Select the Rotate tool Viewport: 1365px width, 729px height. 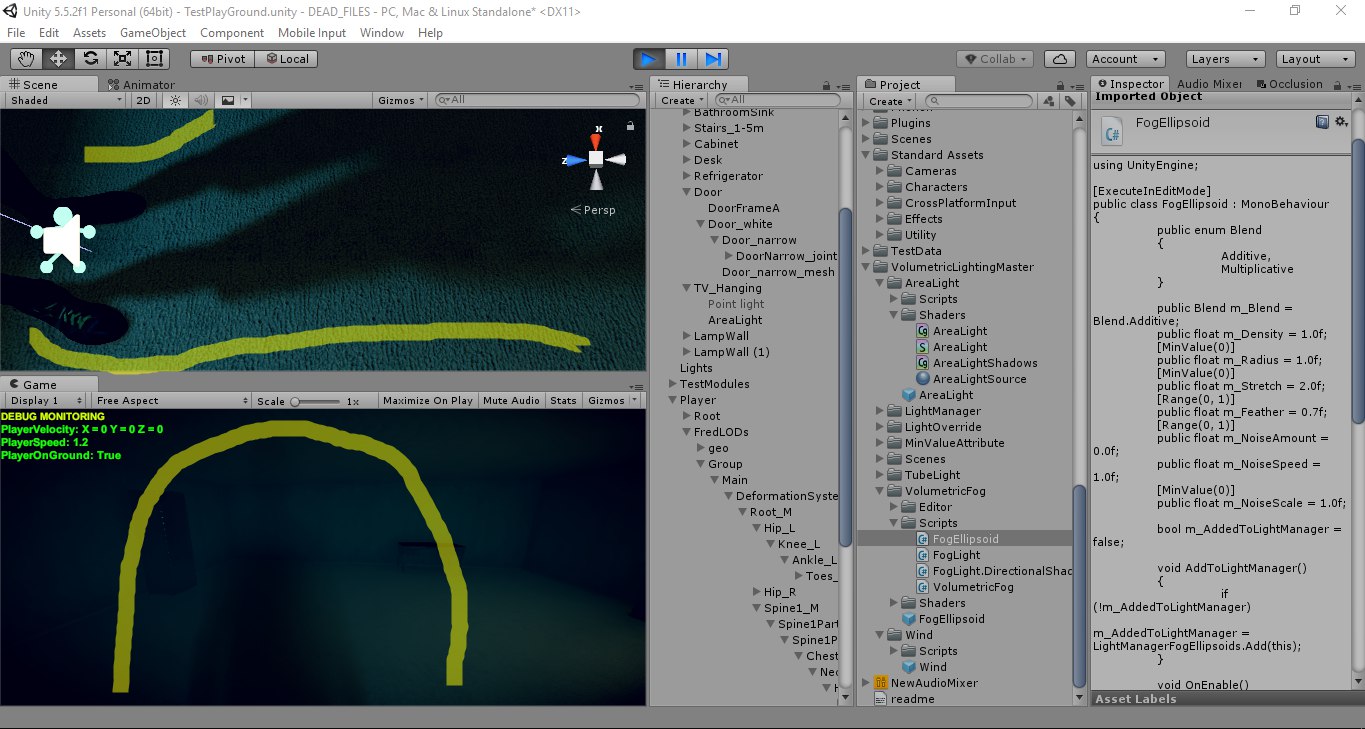(90, 59)
